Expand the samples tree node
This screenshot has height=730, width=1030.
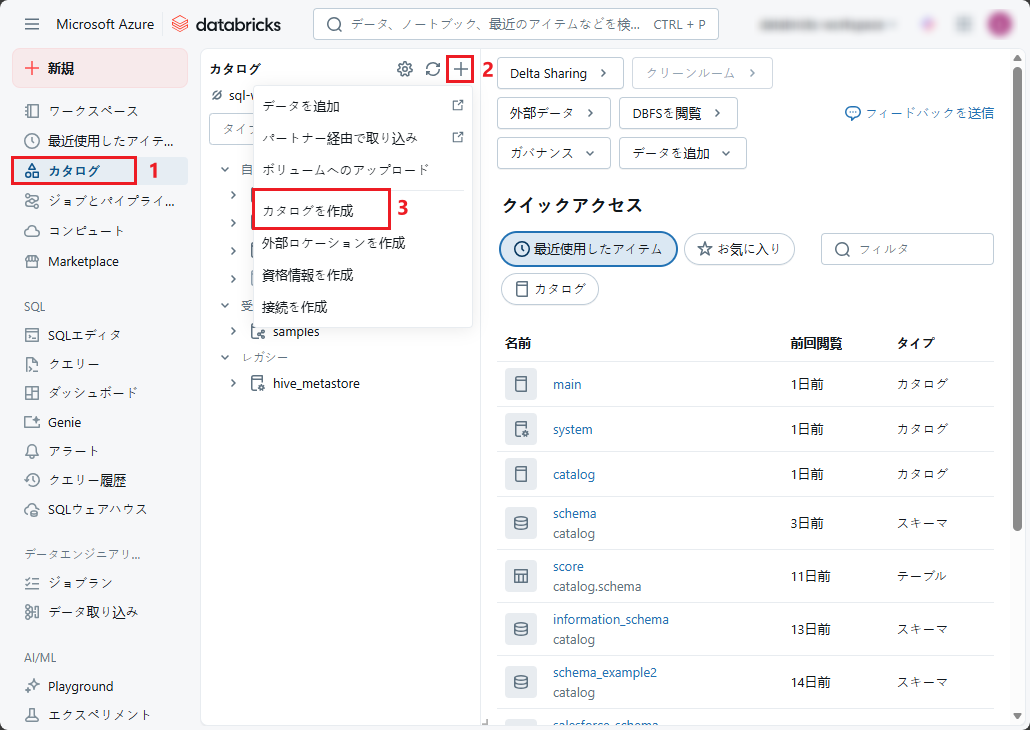(x=233, y=331)
